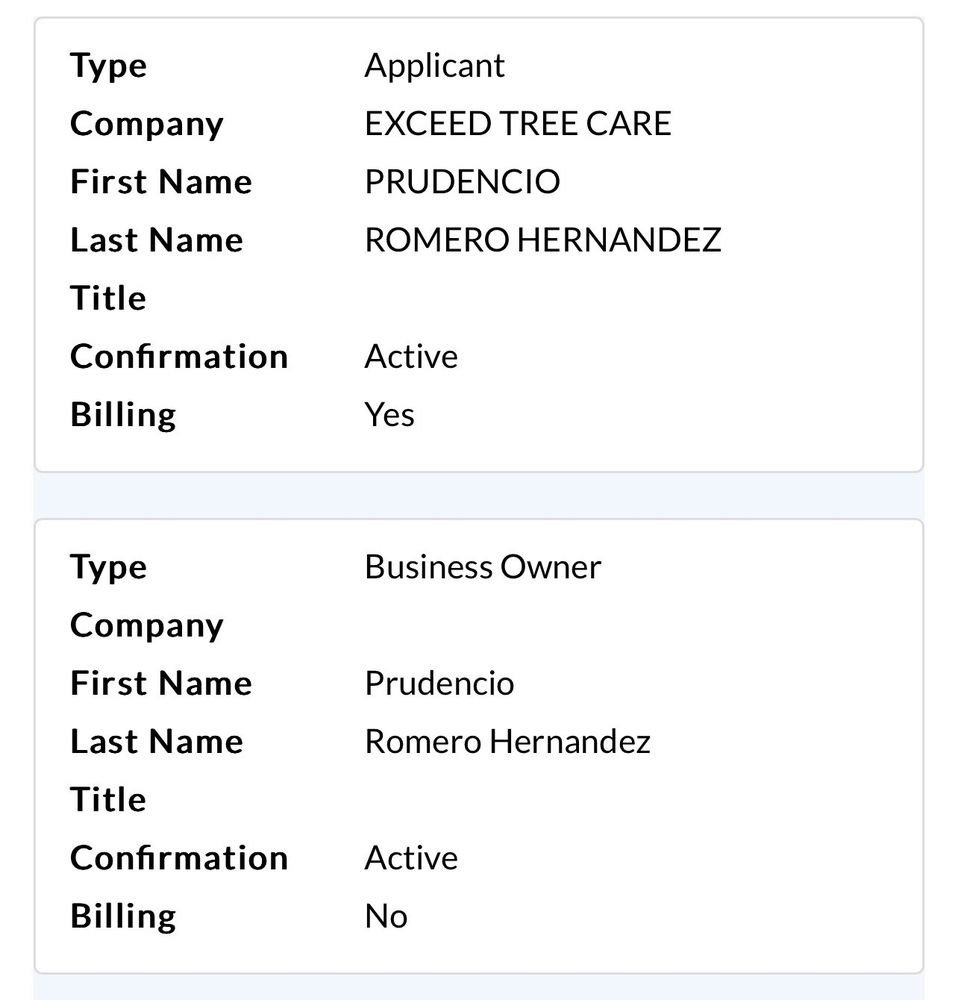Viewport: 958px width, 1000px height.
Task: Click the Company label in Applicant card
Action: (x=146, y=124)
